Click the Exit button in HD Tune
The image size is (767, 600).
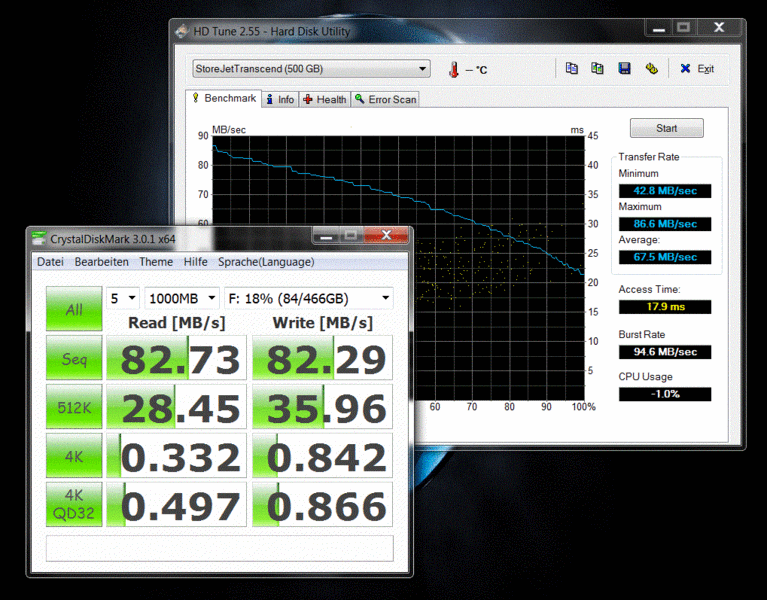[x=698, y=69]
